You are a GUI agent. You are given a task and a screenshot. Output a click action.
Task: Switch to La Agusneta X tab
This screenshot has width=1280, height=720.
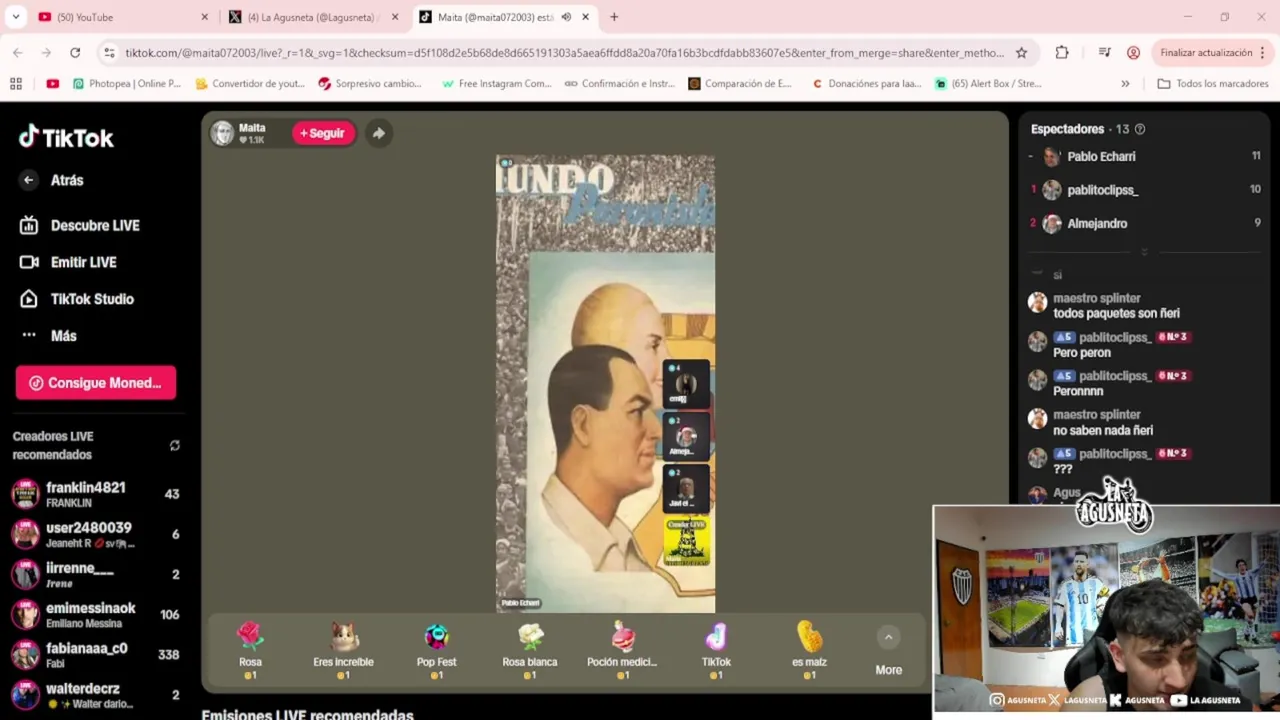[x=312, y=17]
